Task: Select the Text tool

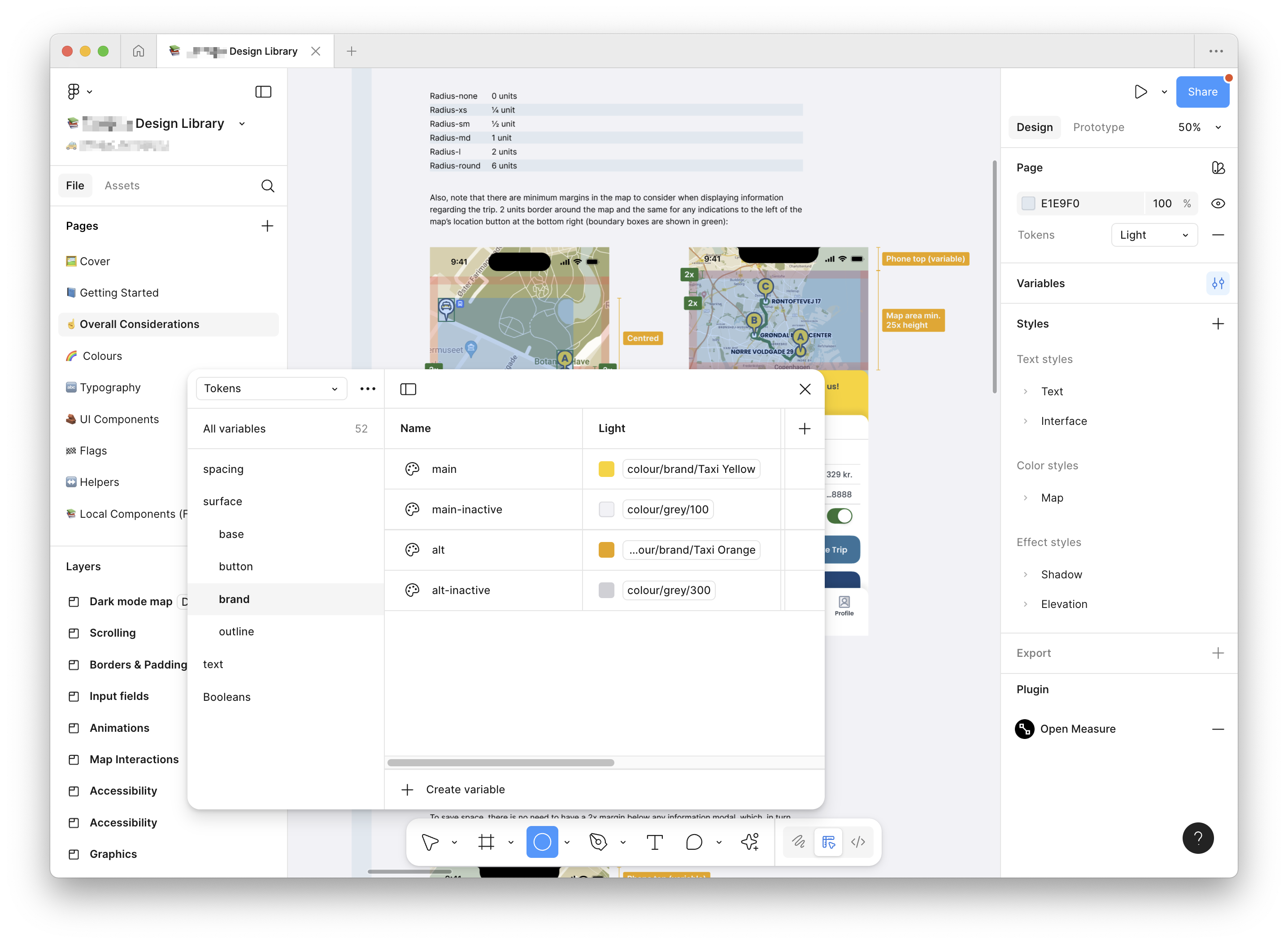Action: click(x=655, y=842)
